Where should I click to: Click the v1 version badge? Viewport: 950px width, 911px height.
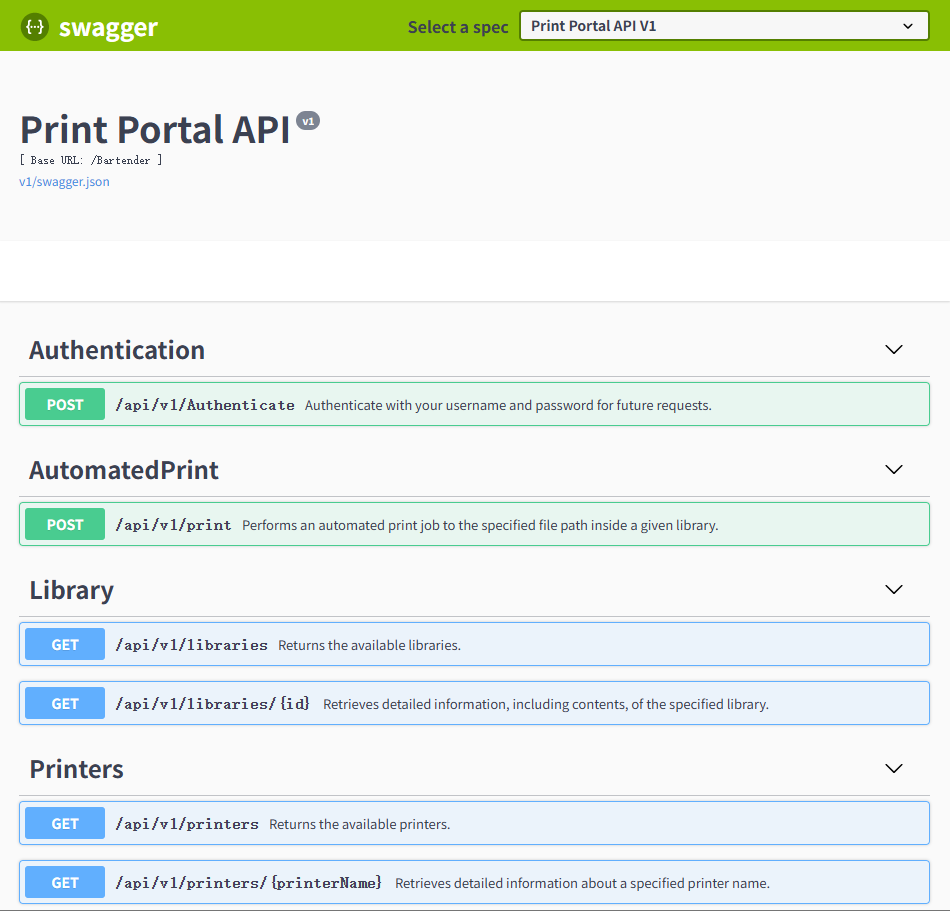click(x=308, y=121)
